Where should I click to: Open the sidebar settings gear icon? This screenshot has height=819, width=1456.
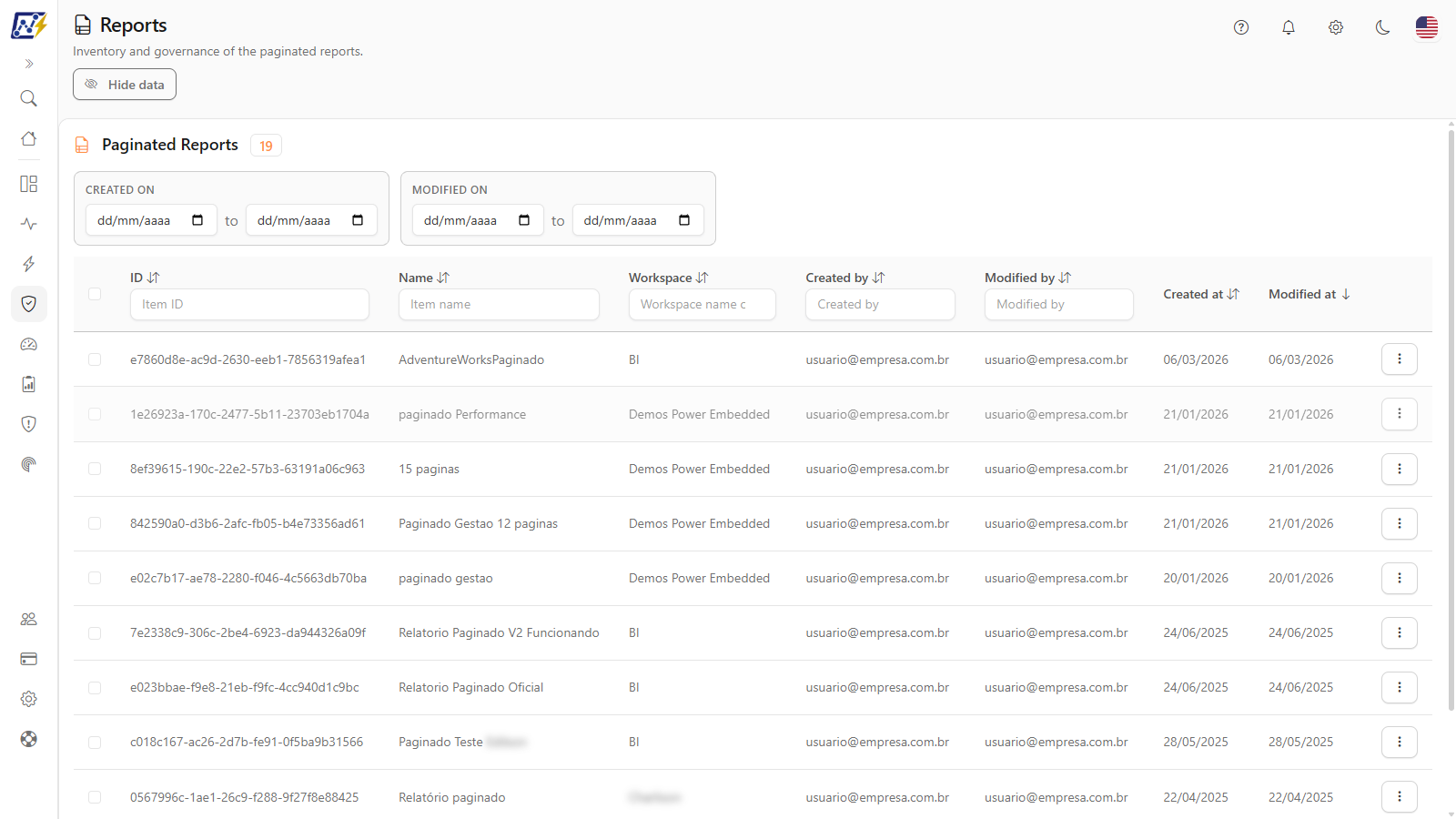(29, 699)
